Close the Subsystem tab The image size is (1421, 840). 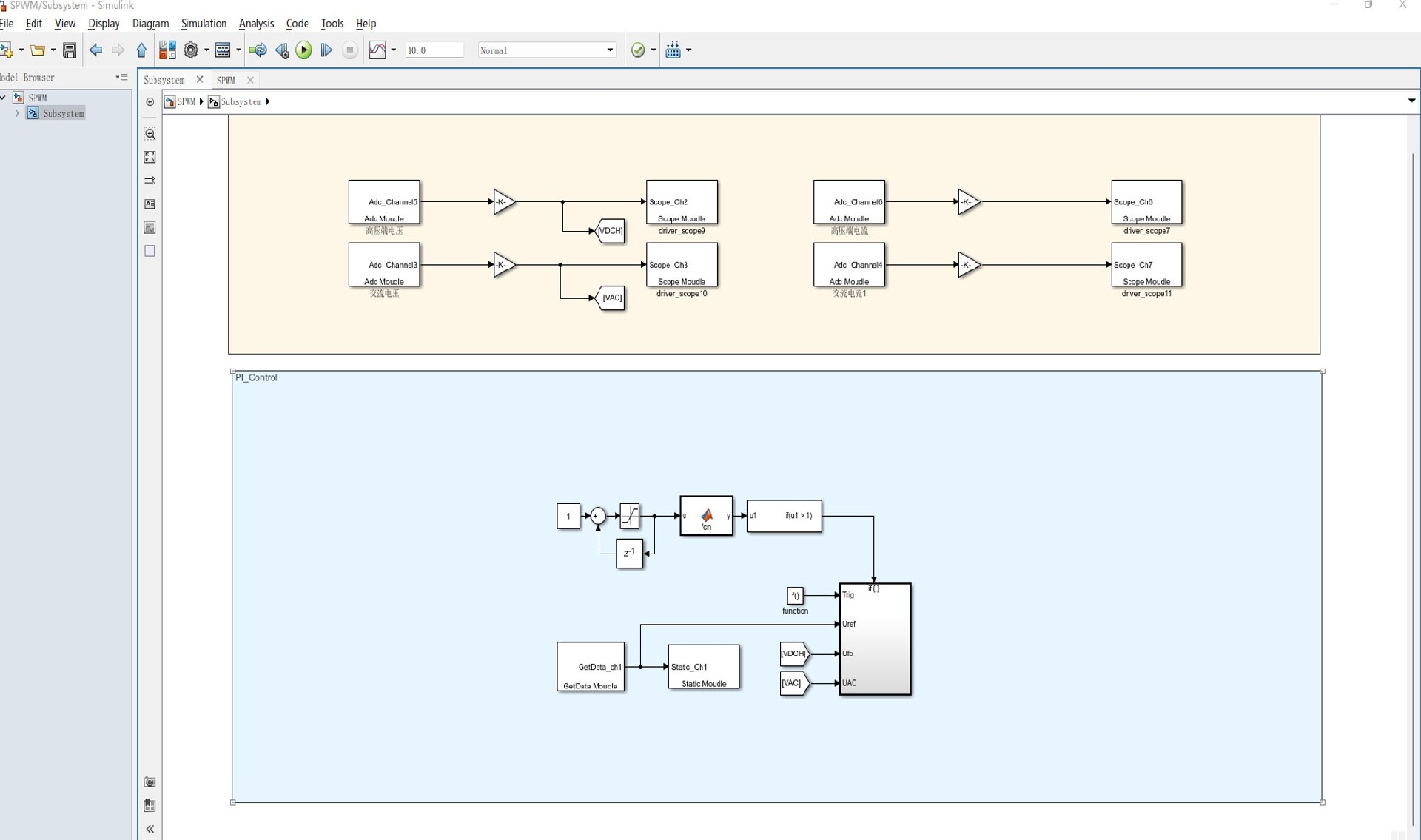(x=199, y=80)
